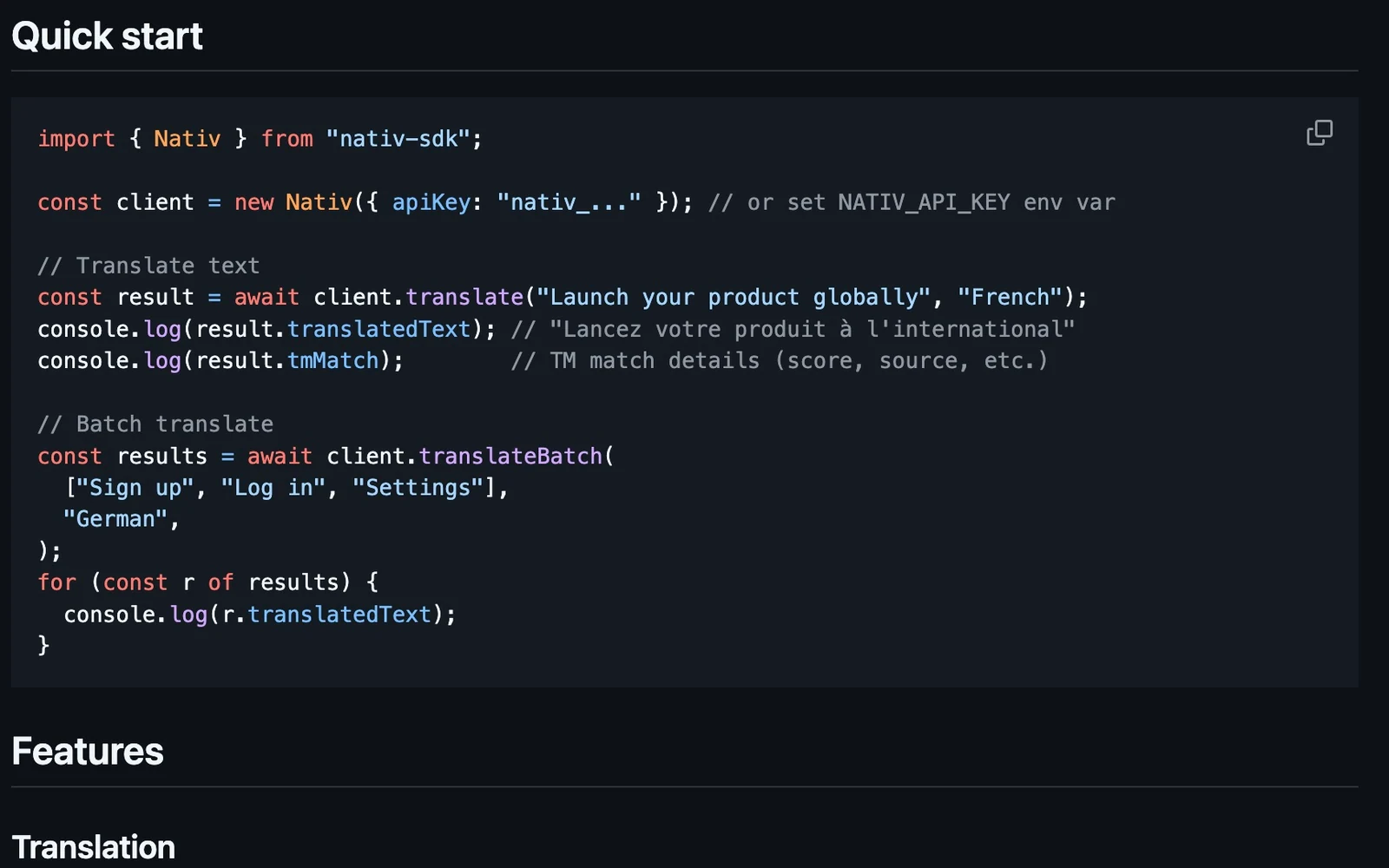Click the "const result = await client.translate" line
This screenshot has width=1389, height=868.
pyautogui.click(x=563, y=297)
